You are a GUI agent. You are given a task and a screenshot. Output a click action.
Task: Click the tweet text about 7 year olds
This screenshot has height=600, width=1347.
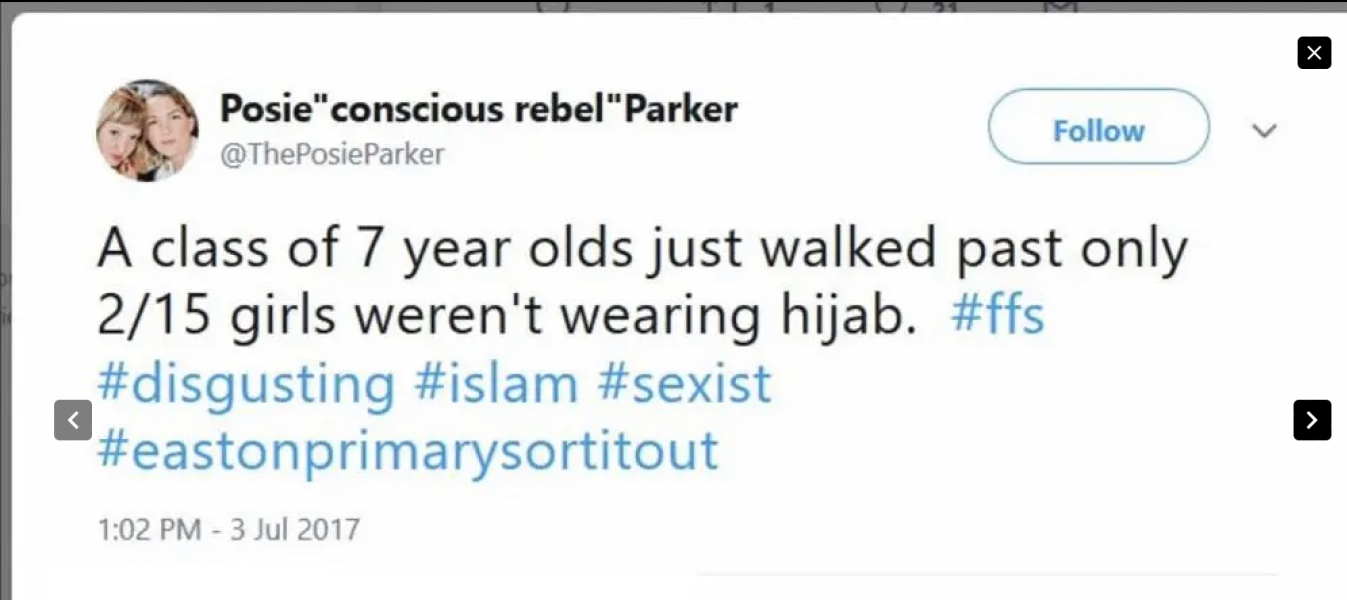click(640, 250)
